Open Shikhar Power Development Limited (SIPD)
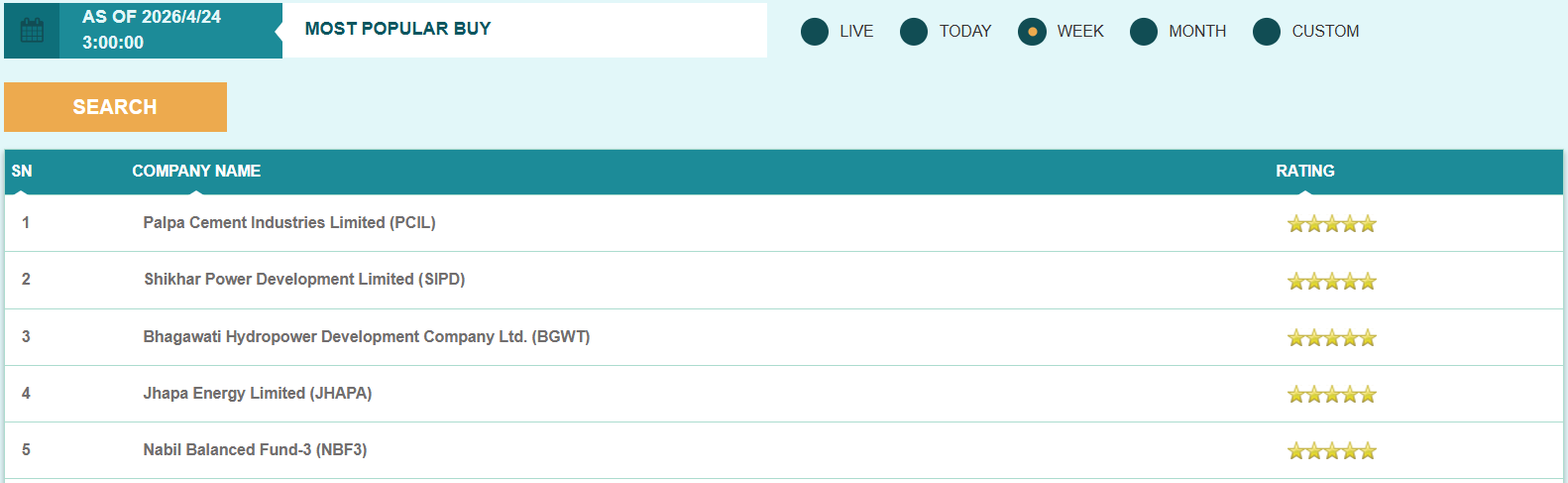The width and height of the screenshot is (1568, 483). point(304,280)
